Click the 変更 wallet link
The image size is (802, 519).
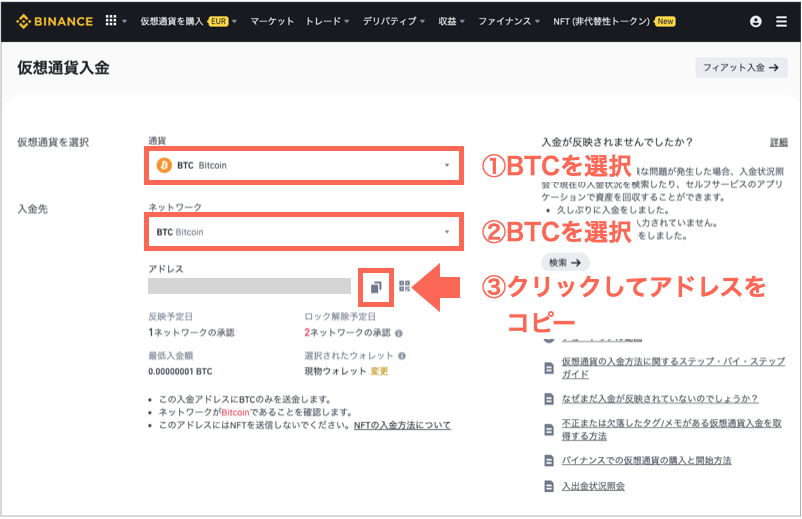click(380, 371)
